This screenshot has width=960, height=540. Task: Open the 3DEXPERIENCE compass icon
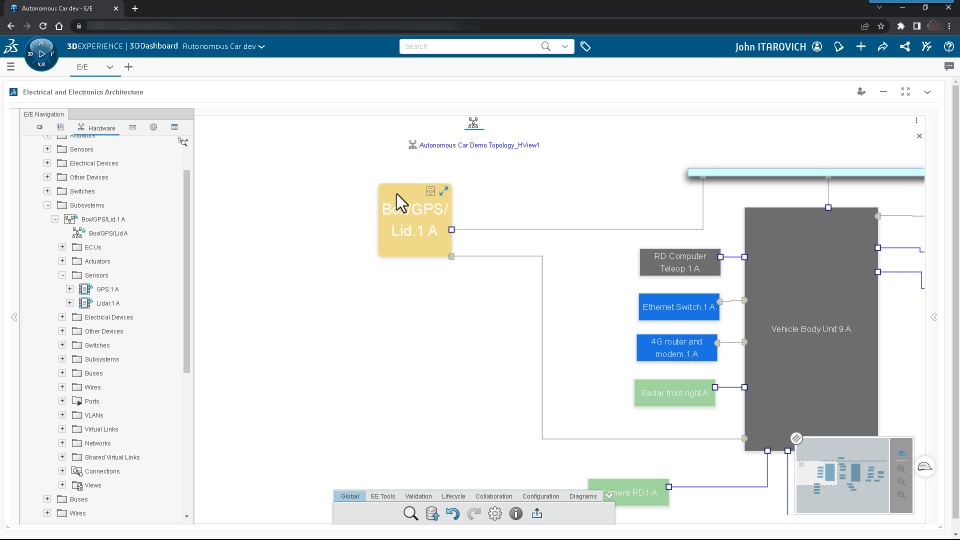click(42, 54)
